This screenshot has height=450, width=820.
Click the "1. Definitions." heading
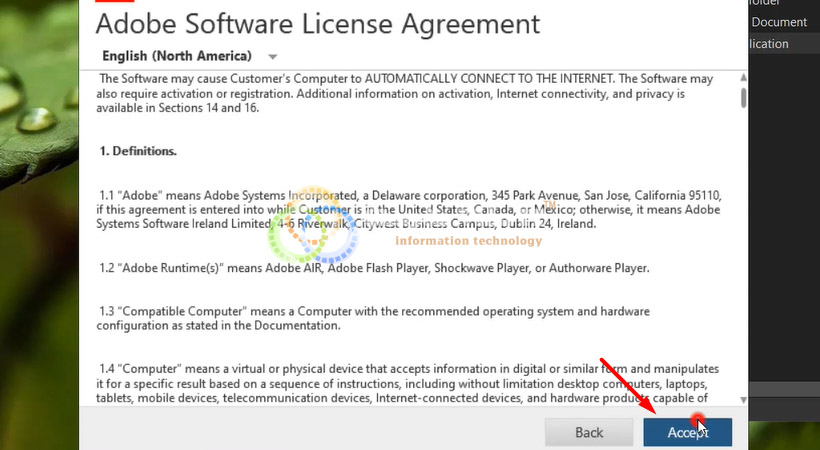coord(138,151)
